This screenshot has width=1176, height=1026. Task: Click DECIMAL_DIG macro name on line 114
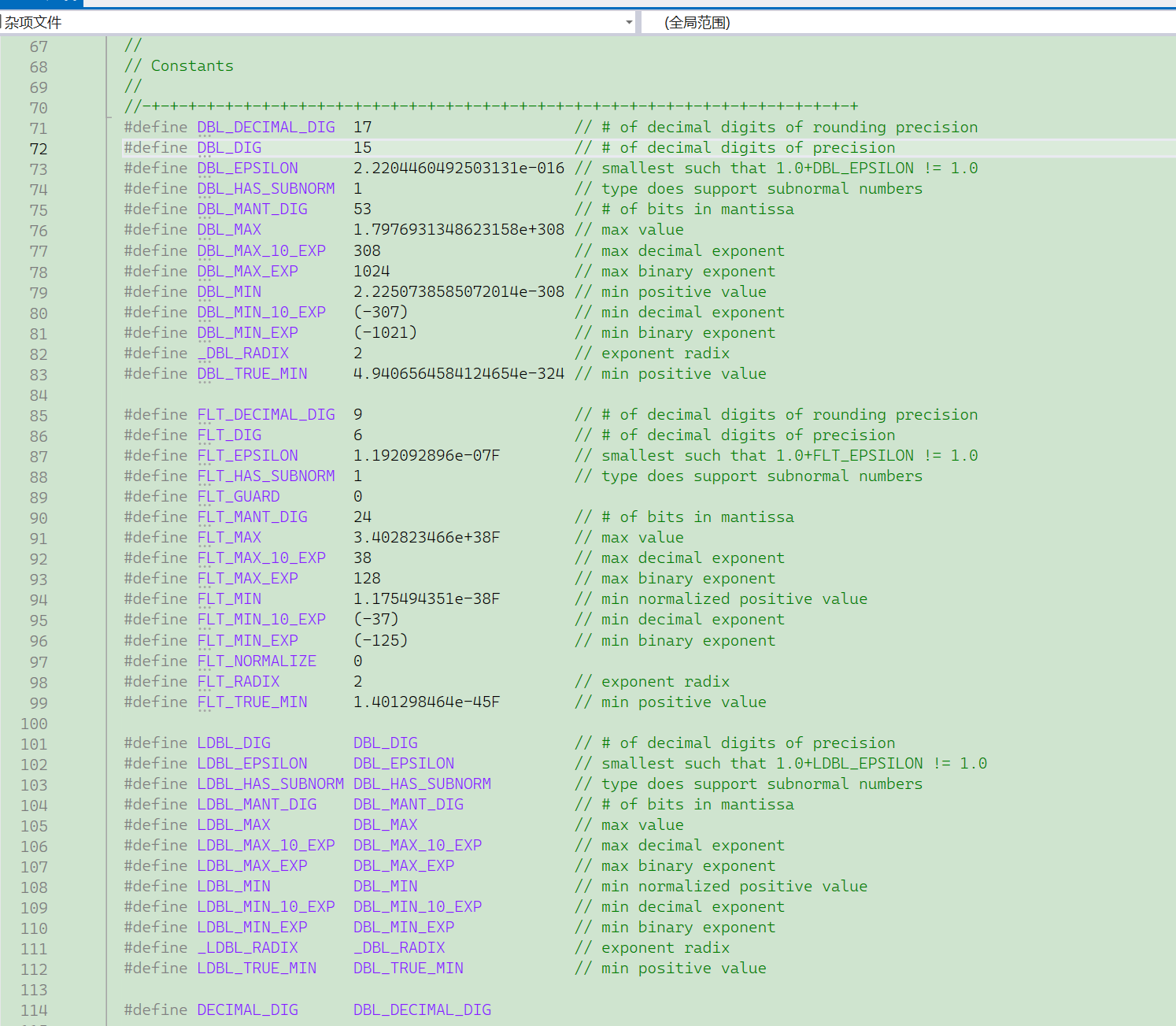[248, 1009]
